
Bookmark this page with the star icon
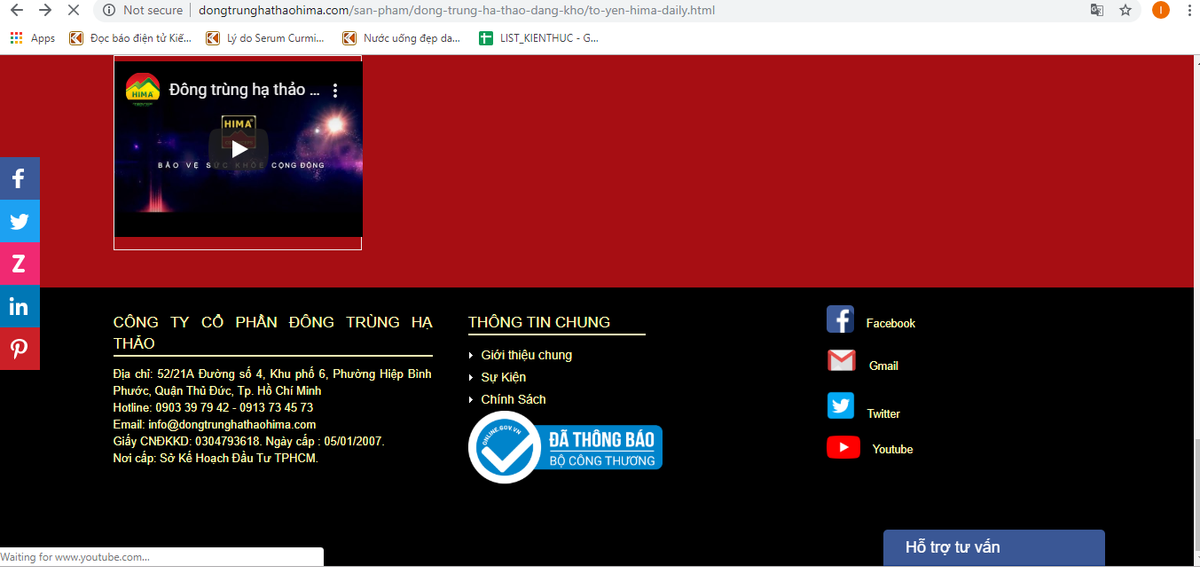point(1126,10)
